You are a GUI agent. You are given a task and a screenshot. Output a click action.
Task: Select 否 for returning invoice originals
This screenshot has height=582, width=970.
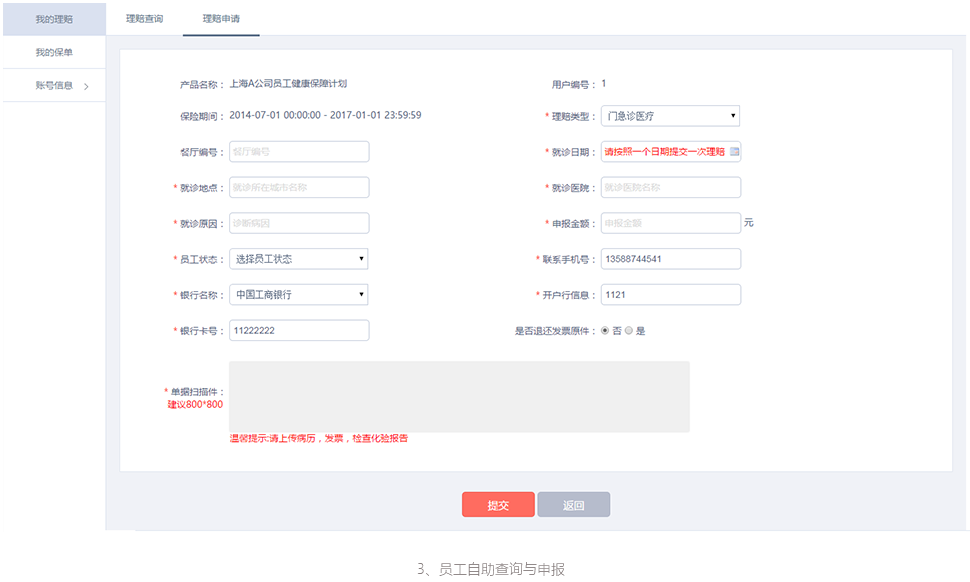[605, 330]
